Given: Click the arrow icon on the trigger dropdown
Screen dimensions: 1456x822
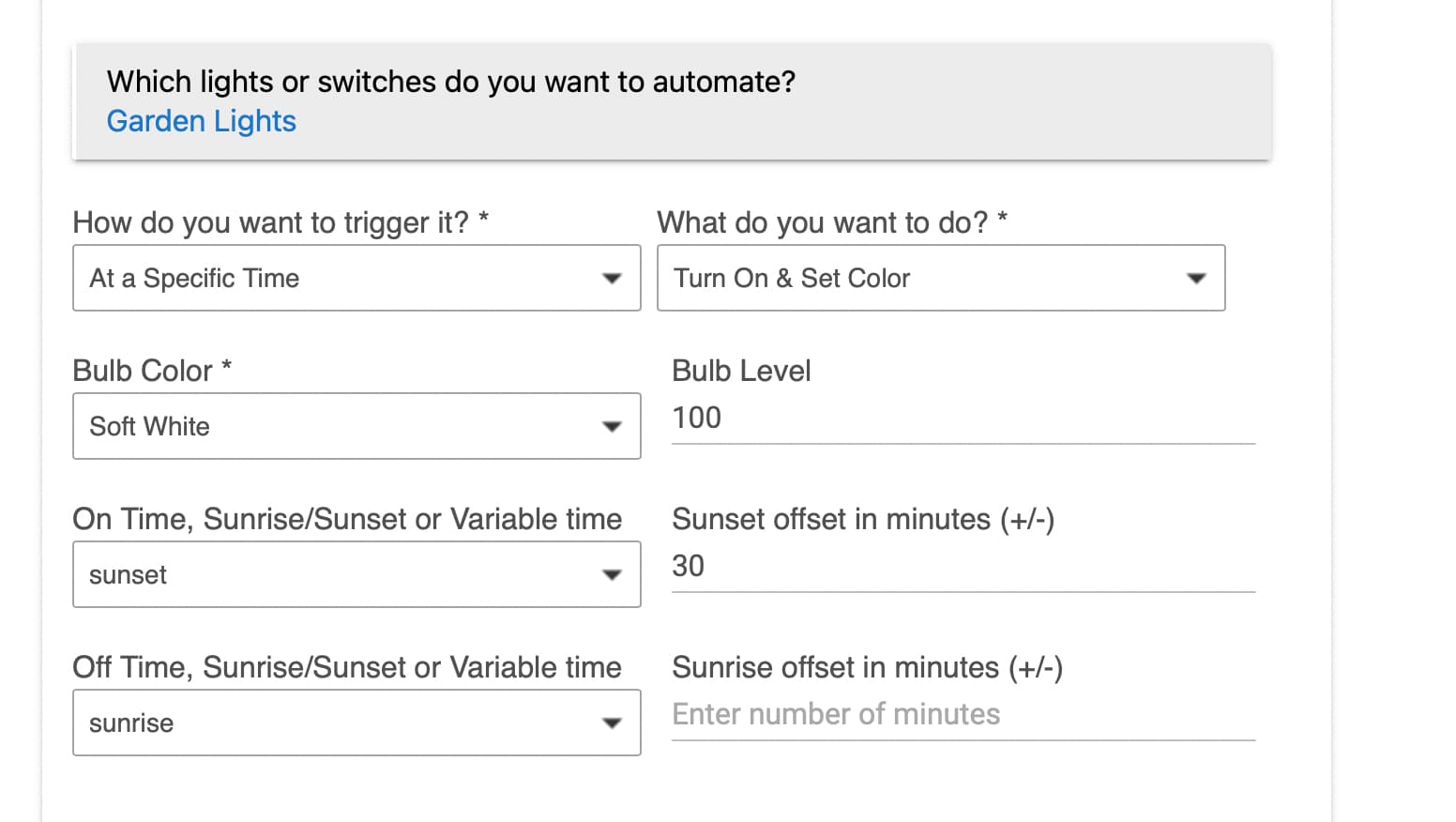Looking at the screenshot, I should (612, 278).
